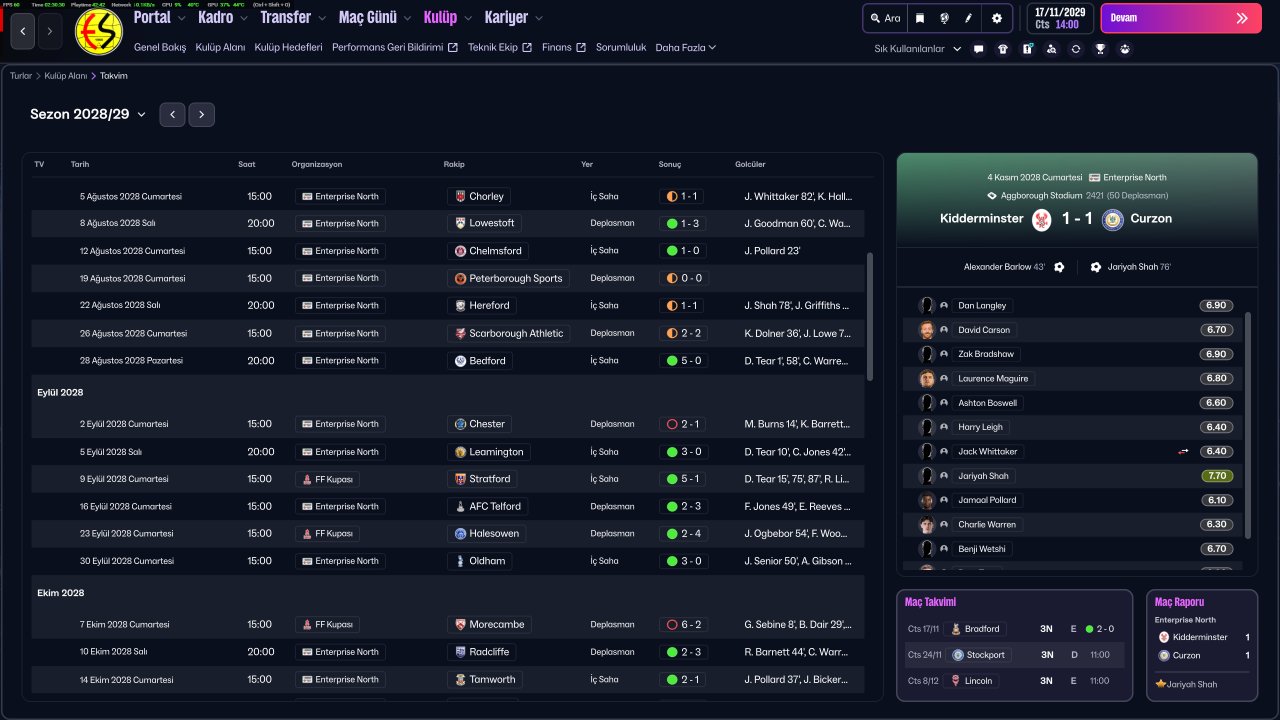Click the Chorley opponent button
Image resolution: width=1280 pixels, height=720 pixels.
(480, 197)
